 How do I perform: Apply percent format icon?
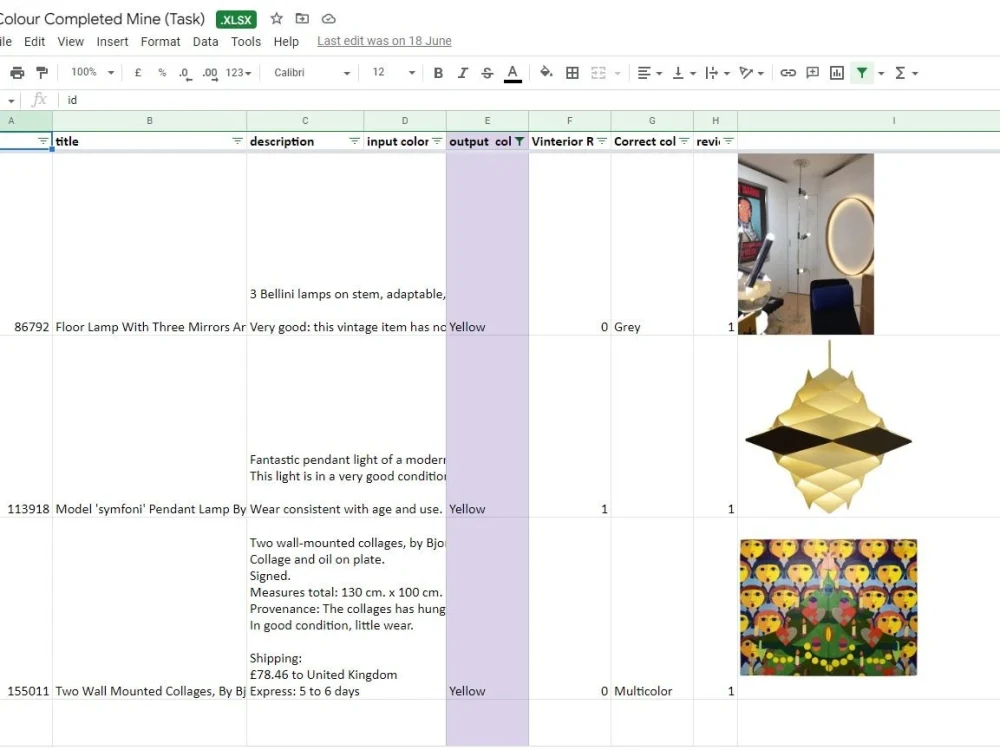click(x=162, y=73)
